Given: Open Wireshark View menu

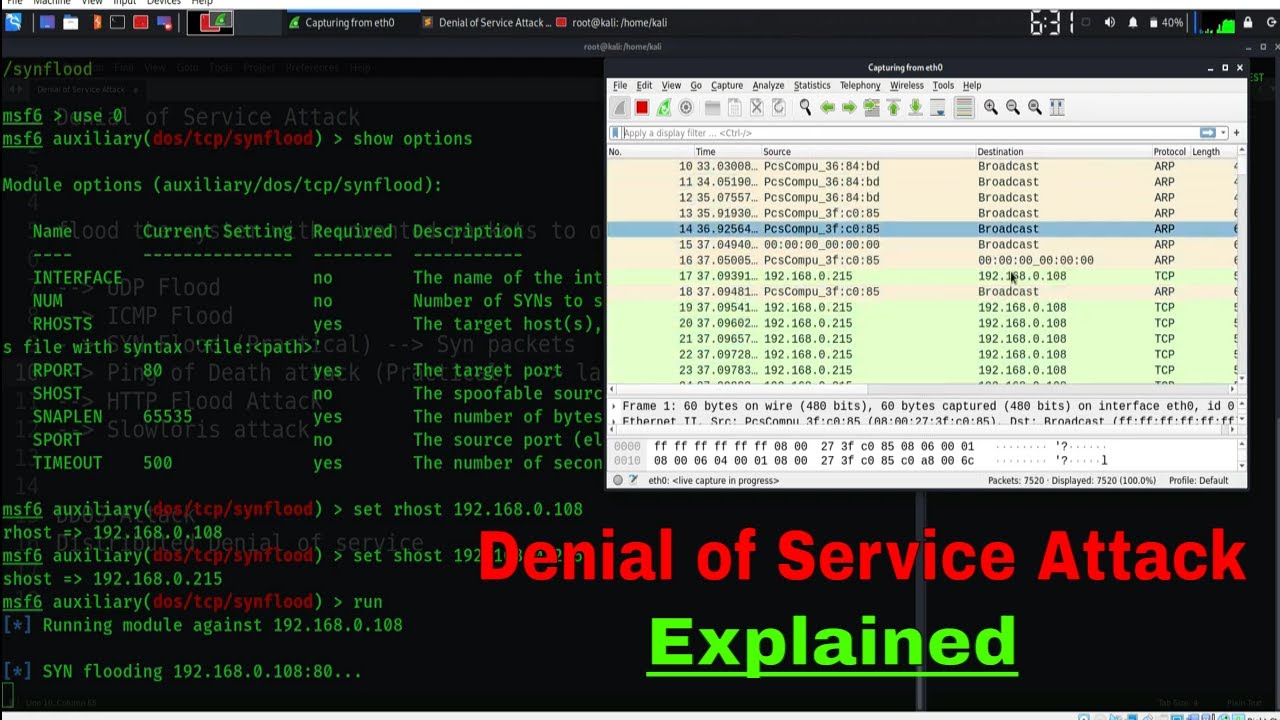Looking at the screenshot, I should (671, 86).
